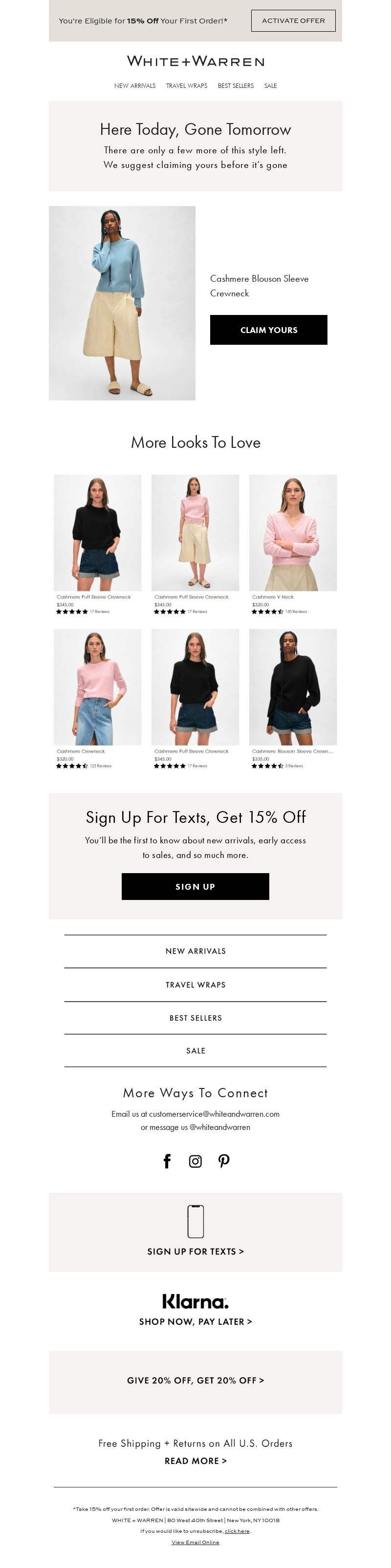
Task: Open Travel Wraps in top navigation
Action: point(186,86)
